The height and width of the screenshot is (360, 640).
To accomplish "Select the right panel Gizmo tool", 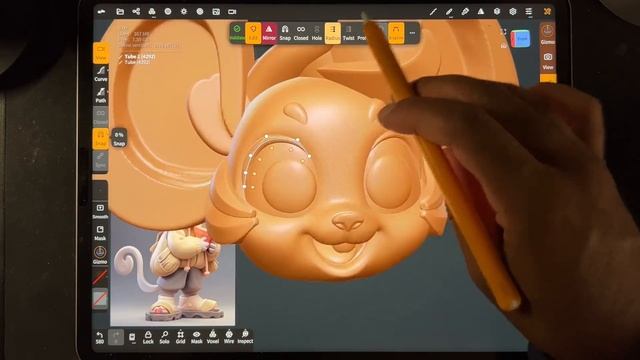I will point(547,34).
